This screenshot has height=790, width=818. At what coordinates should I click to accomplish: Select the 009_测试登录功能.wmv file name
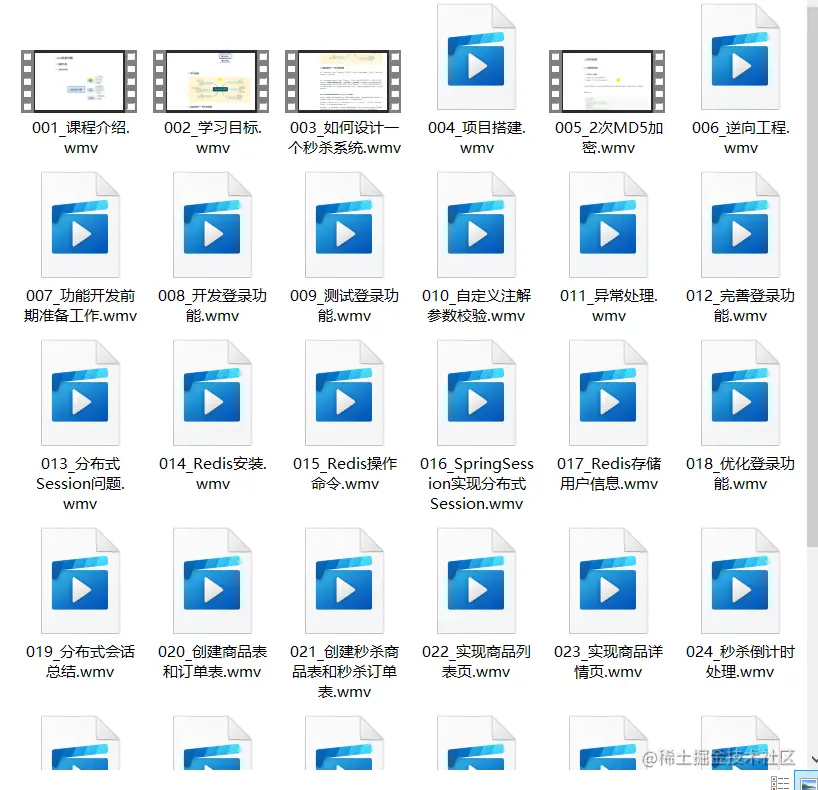345,302
